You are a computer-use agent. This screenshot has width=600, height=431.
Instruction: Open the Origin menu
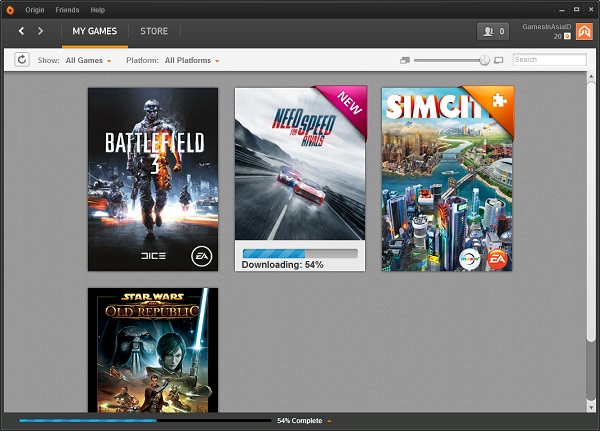(35, 10)
